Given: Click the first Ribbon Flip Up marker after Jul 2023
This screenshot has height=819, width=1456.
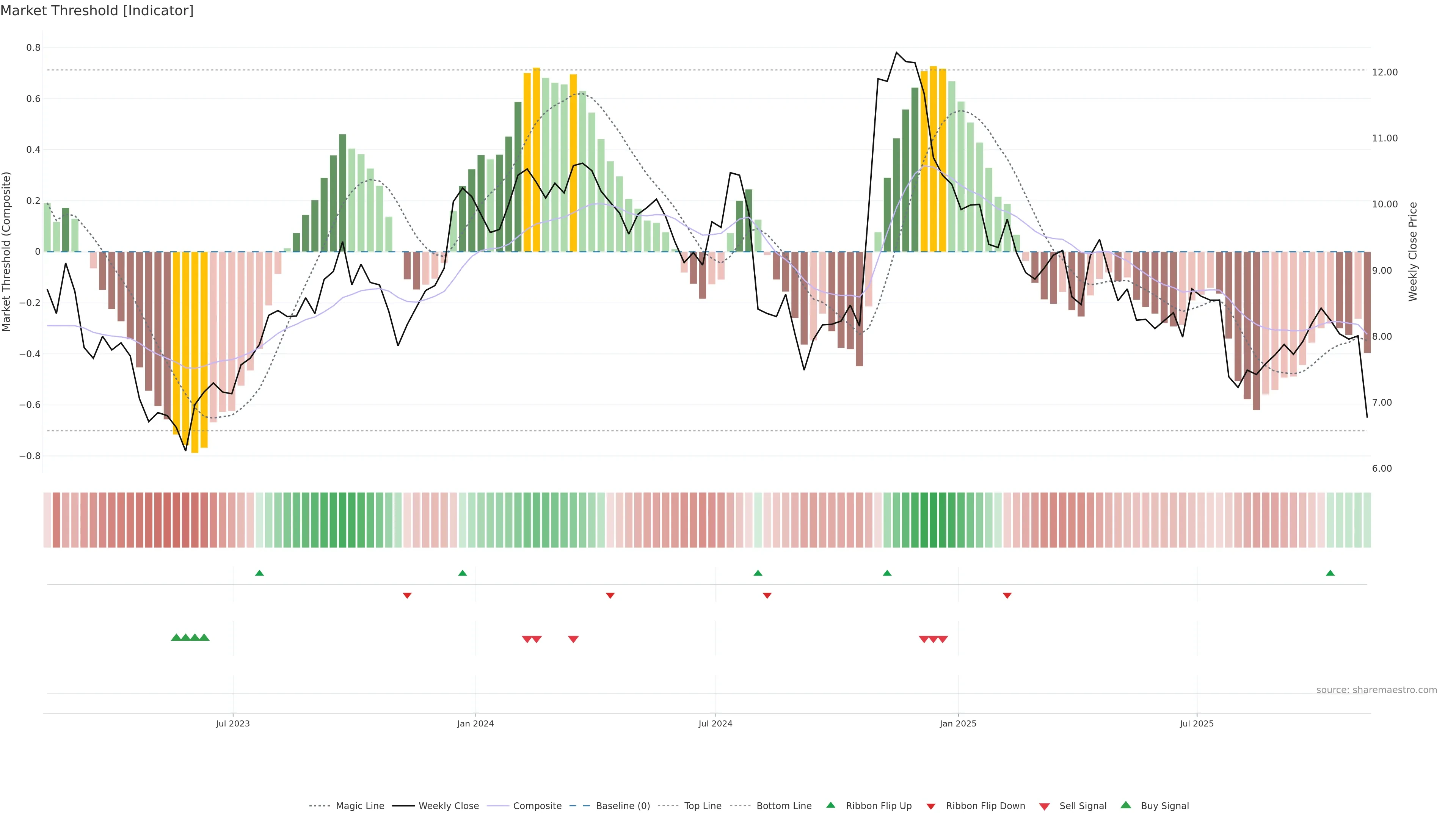Looking at the screenshot, I should [259, 573].
